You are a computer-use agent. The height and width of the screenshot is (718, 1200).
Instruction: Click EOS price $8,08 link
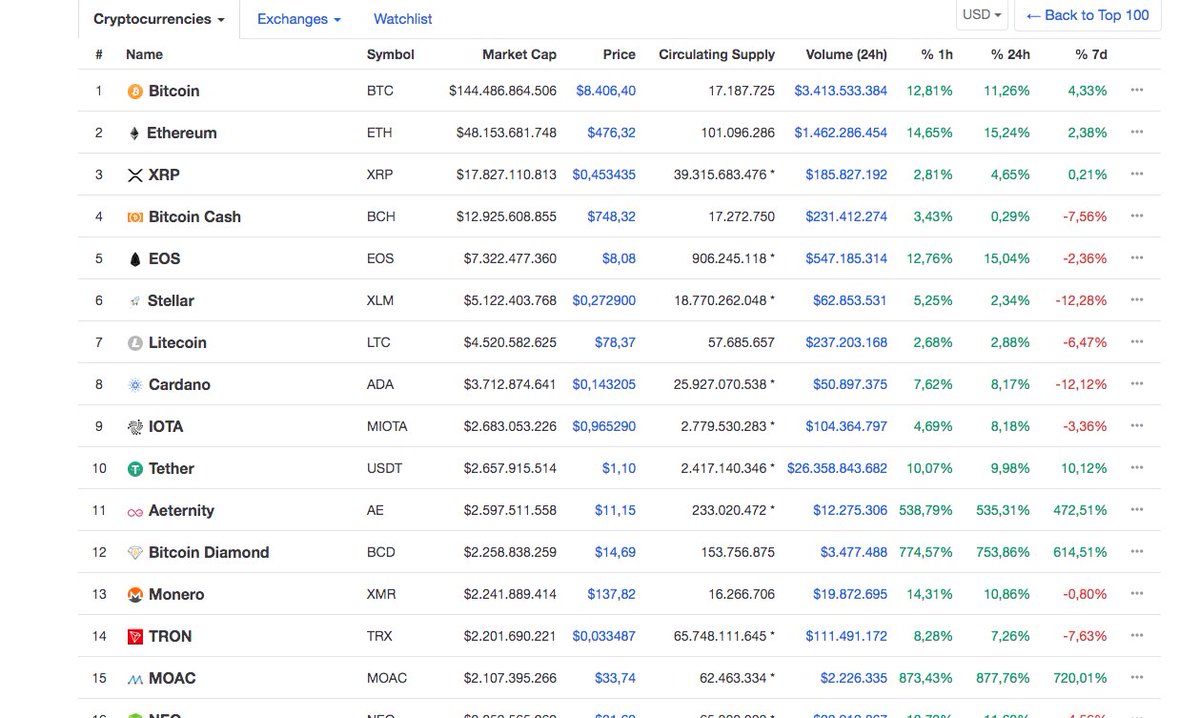[x=619, y=259]
